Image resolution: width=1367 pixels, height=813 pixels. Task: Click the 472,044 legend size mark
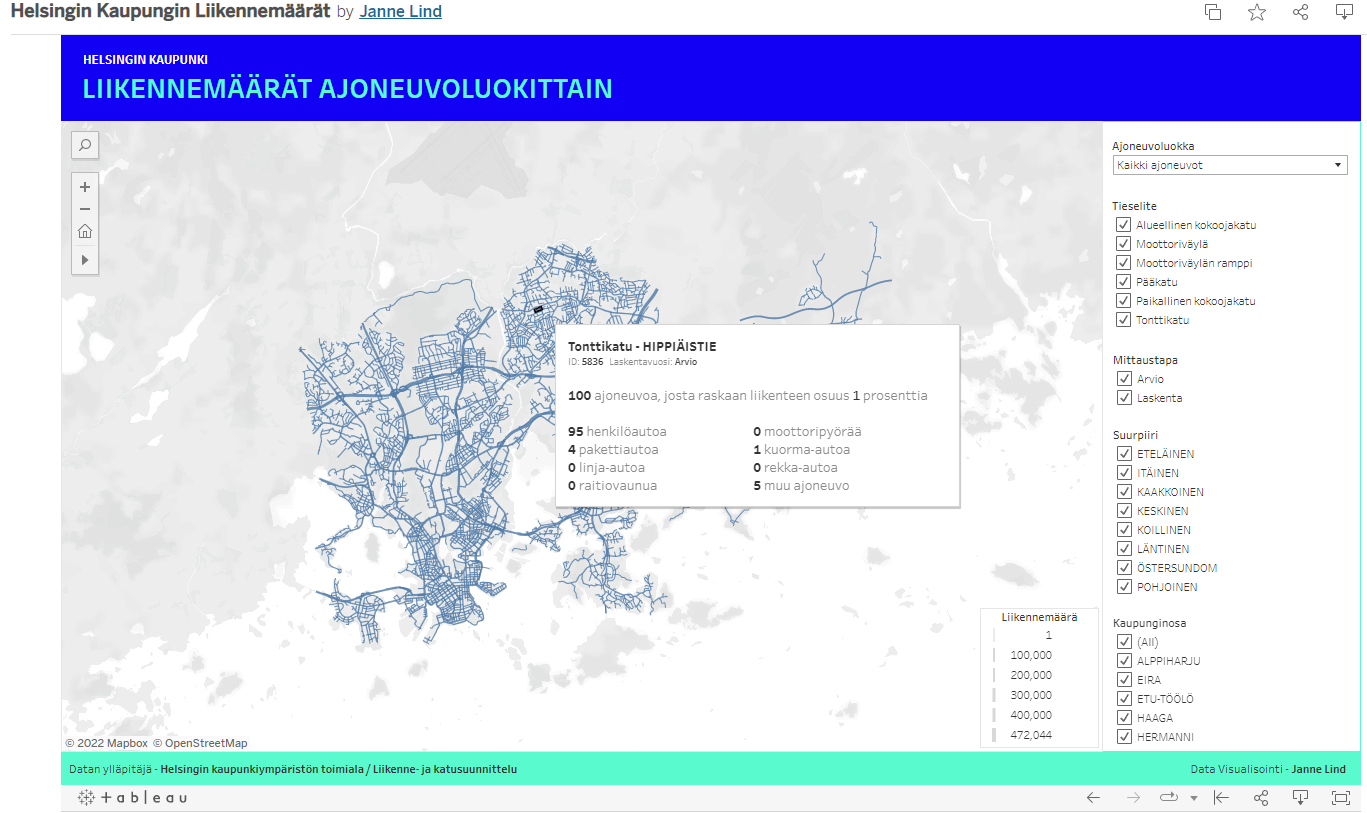tap(995, 735)
